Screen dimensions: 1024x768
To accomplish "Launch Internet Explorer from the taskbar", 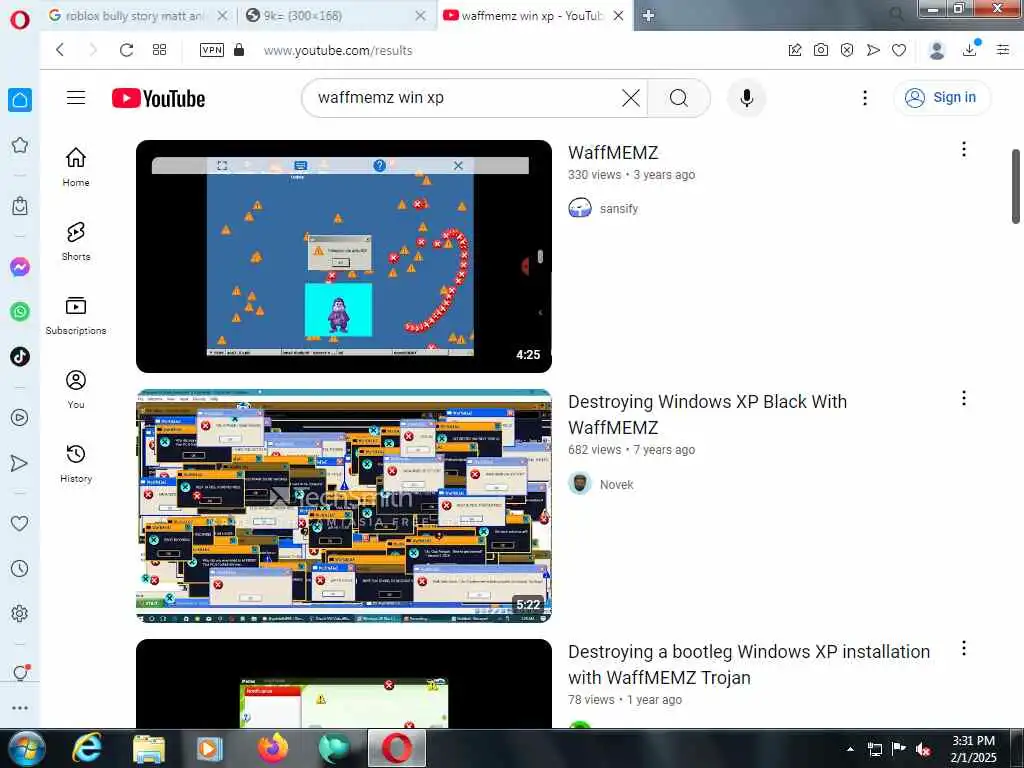I will point(86,748).
